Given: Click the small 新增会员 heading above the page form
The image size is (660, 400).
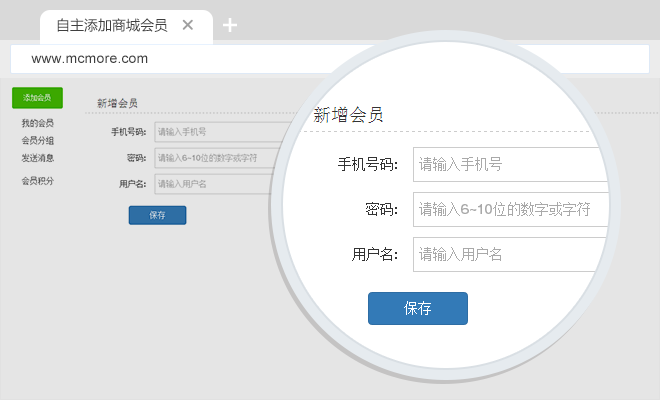Looking at the screenshot, I should click(117, 103).
